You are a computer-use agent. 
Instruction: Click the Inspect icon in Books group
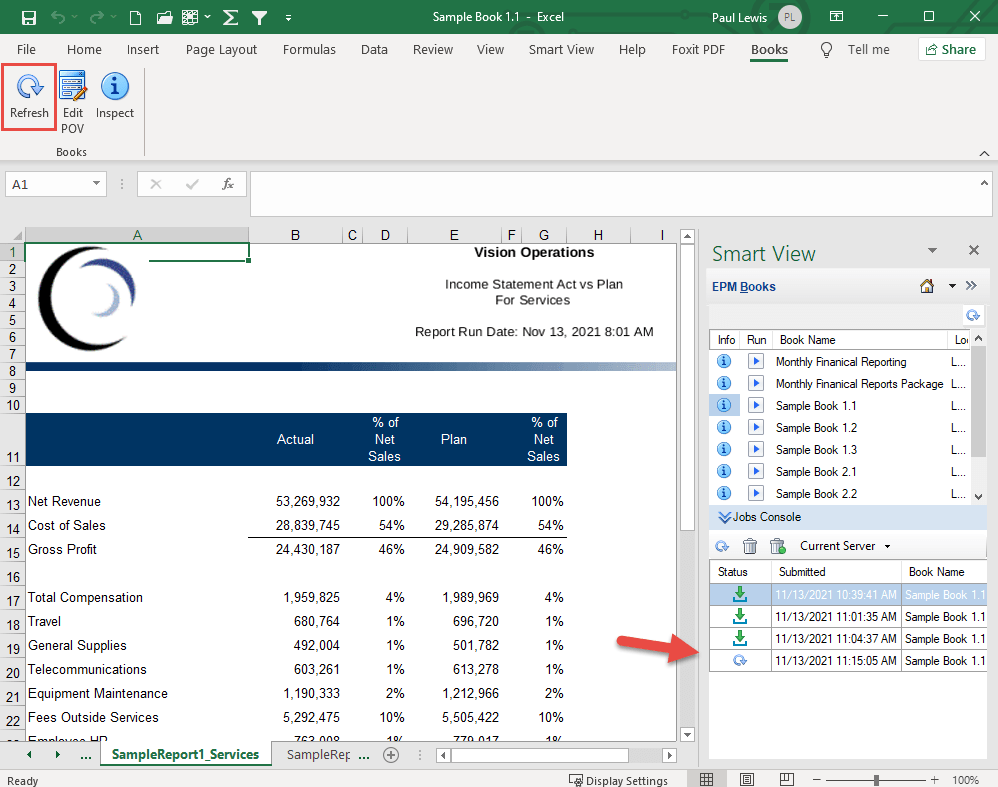click(x=115, y=97)
